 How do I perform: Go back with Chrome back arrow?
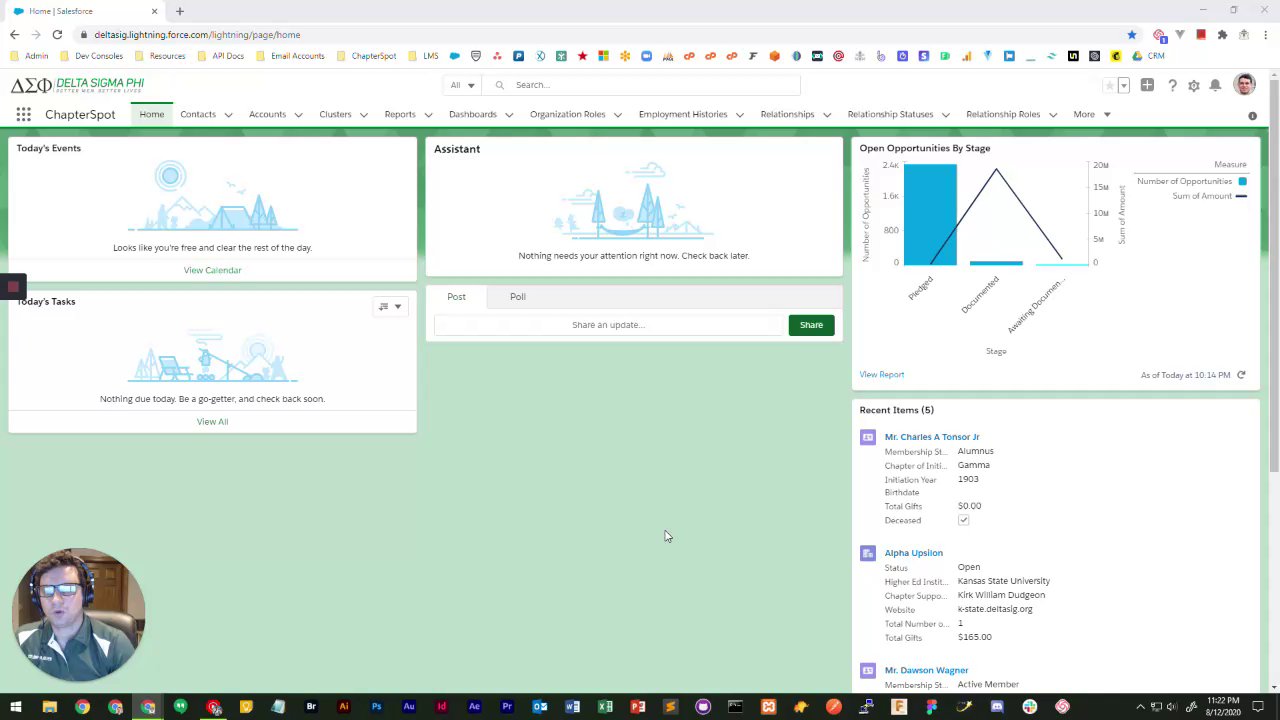(14, 35)
